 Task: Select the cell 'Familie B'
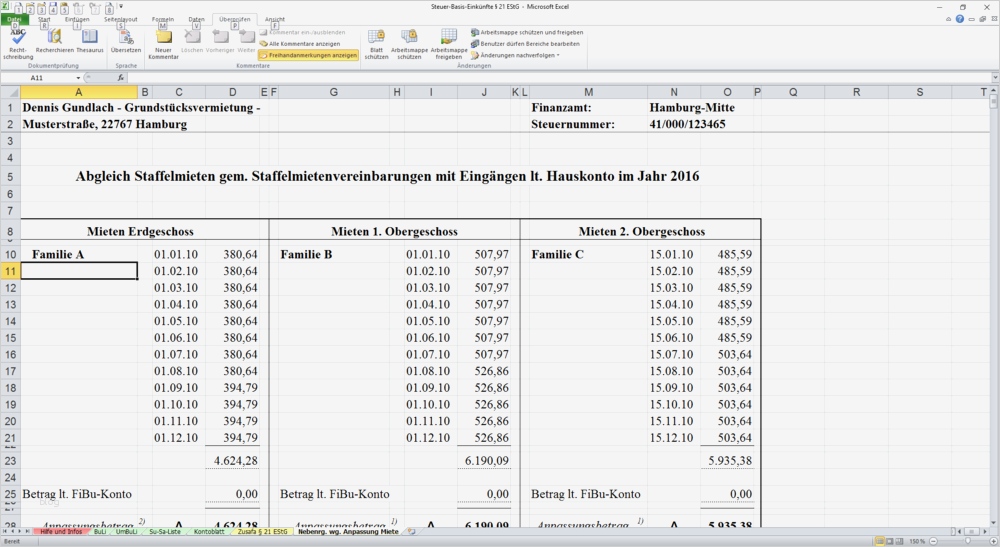coord(334,254)
